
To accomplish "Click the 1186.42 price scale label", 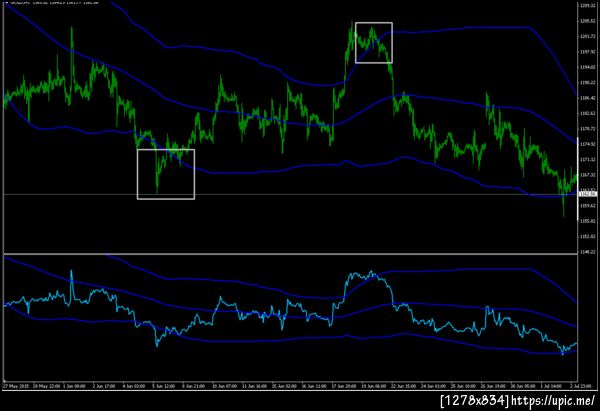I will point(589,98).
